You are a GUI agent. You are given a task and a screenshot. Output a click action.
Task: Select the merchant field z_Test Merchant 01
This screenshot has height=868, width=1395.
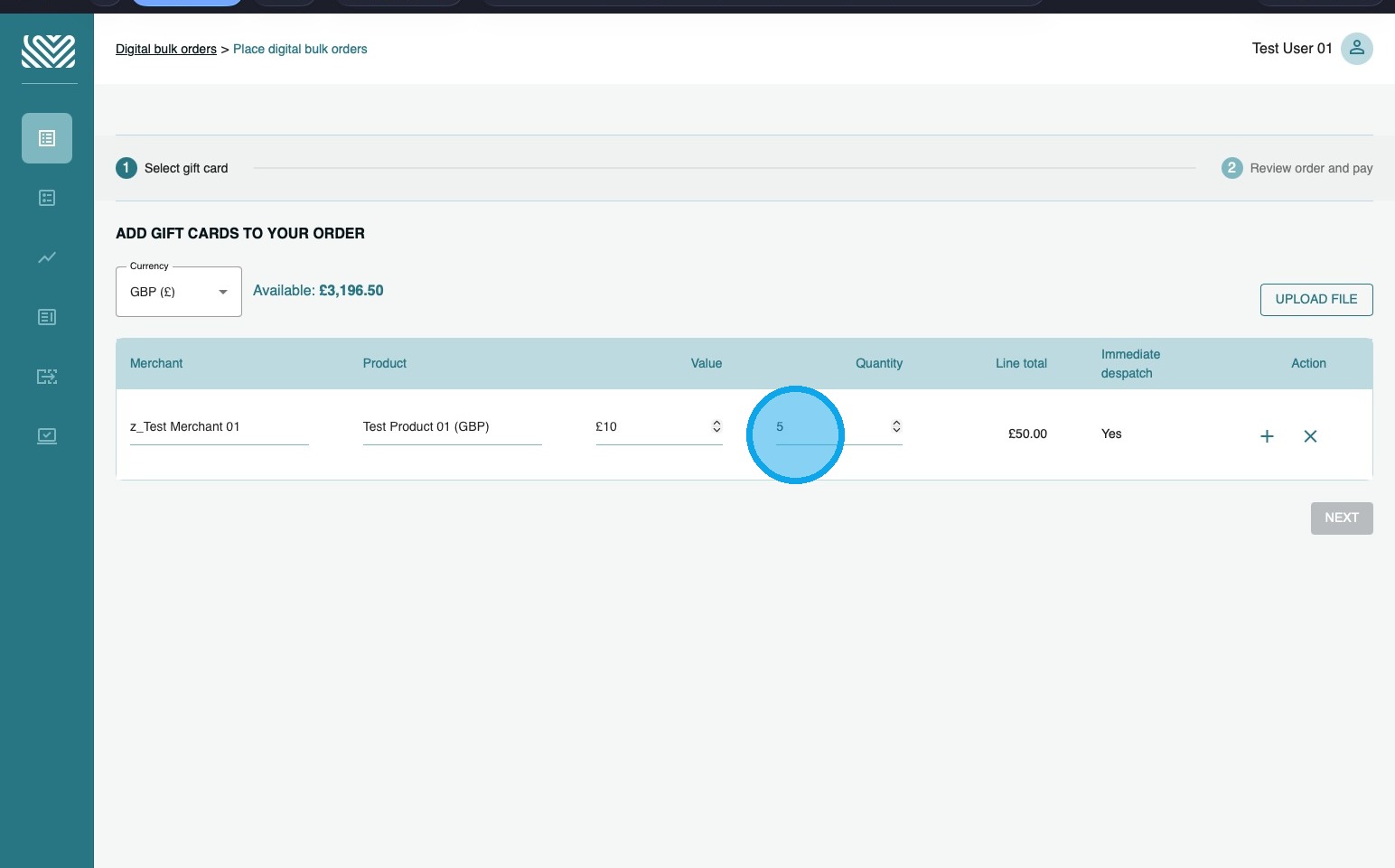pos(220,427)
